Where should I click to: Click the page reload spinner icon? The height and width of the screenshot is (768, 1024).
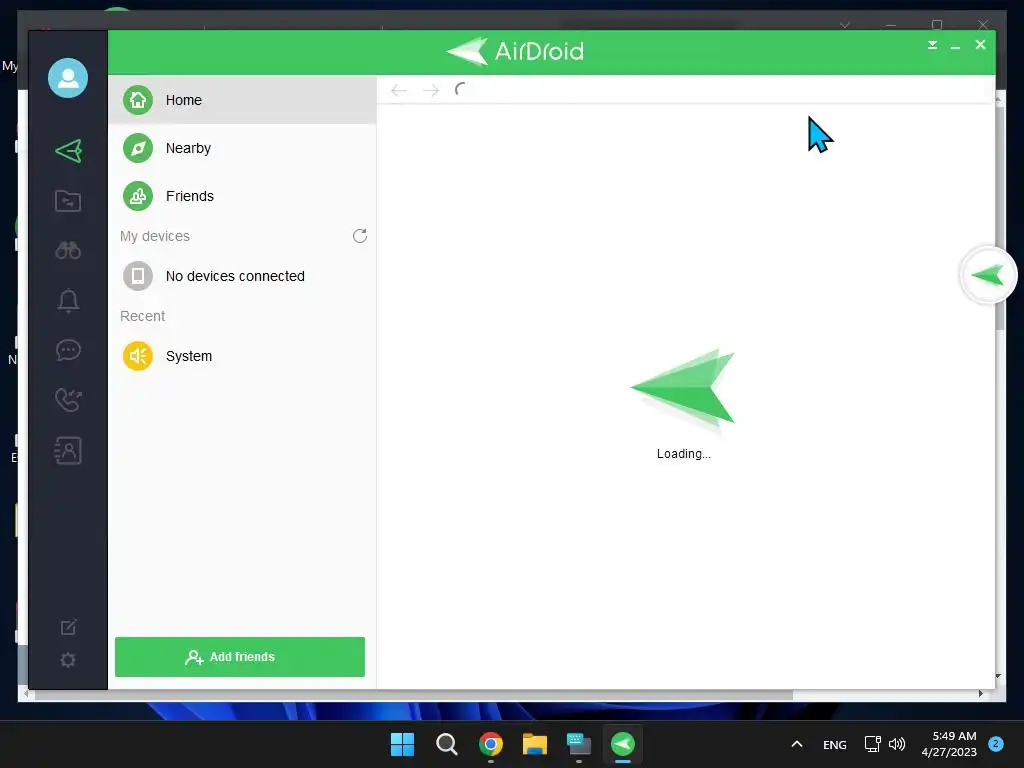pyautogui.click(x=461, y=89)
